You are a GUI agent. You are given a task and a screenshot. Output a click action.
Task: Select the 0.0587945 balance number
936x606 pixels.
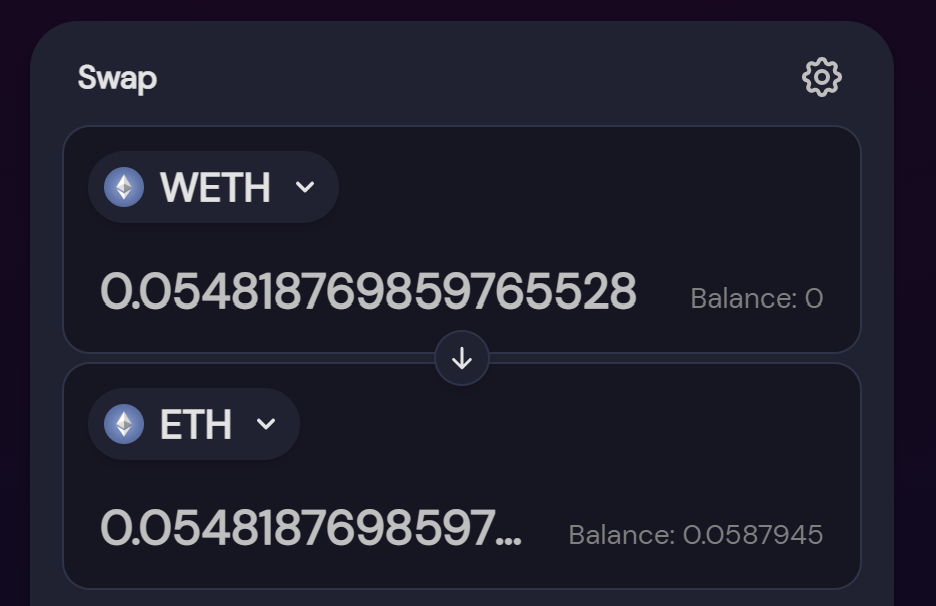tap(753, 535)
